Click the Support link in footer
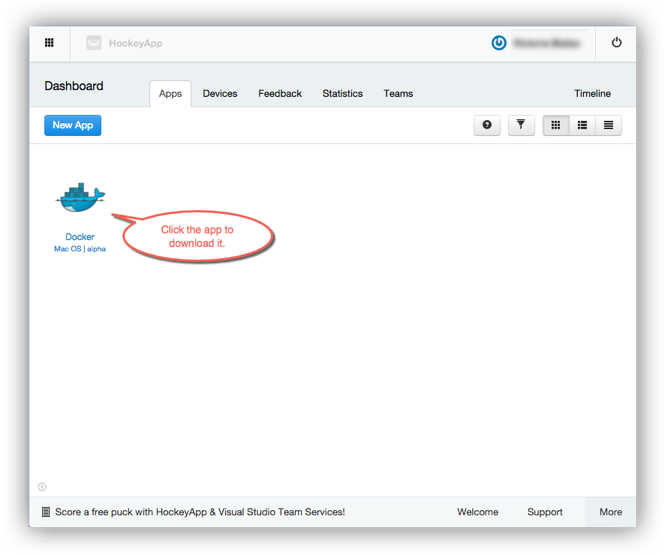 tap(545, 512)
